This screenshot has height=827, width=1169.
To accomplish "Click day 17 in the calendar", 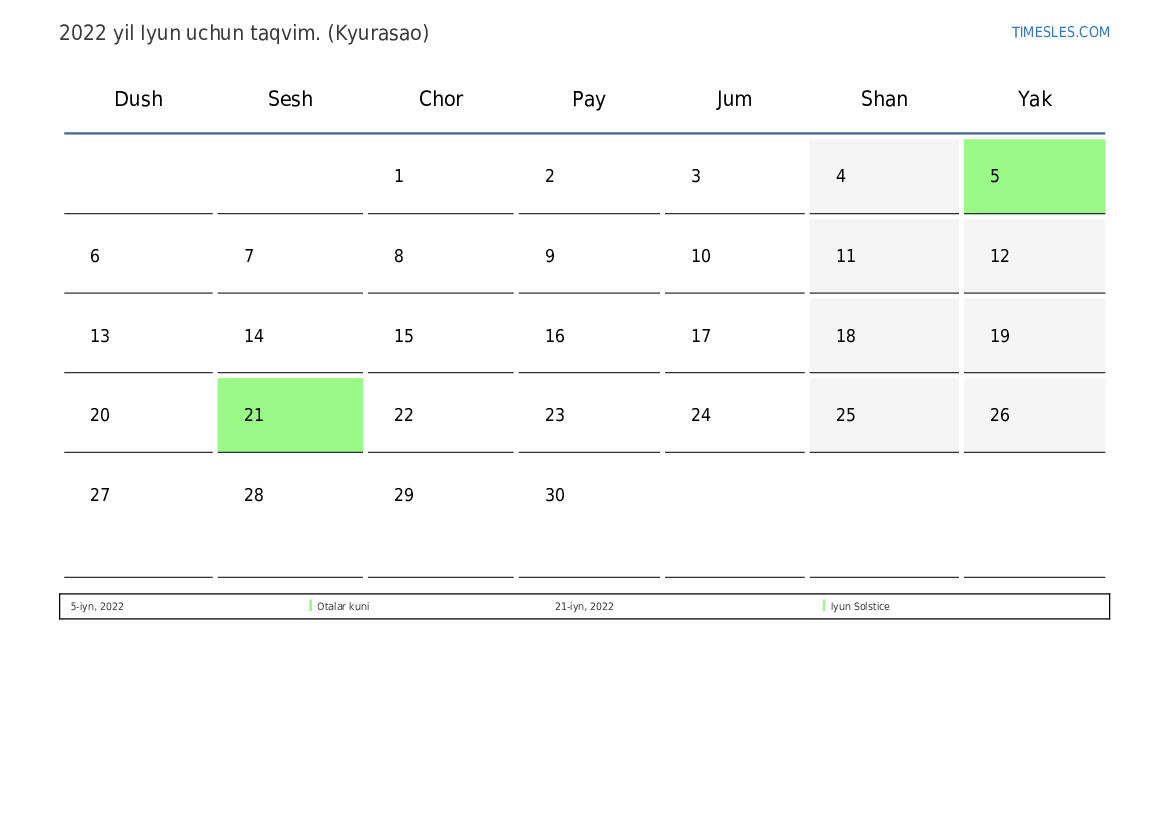I will 734,336.
